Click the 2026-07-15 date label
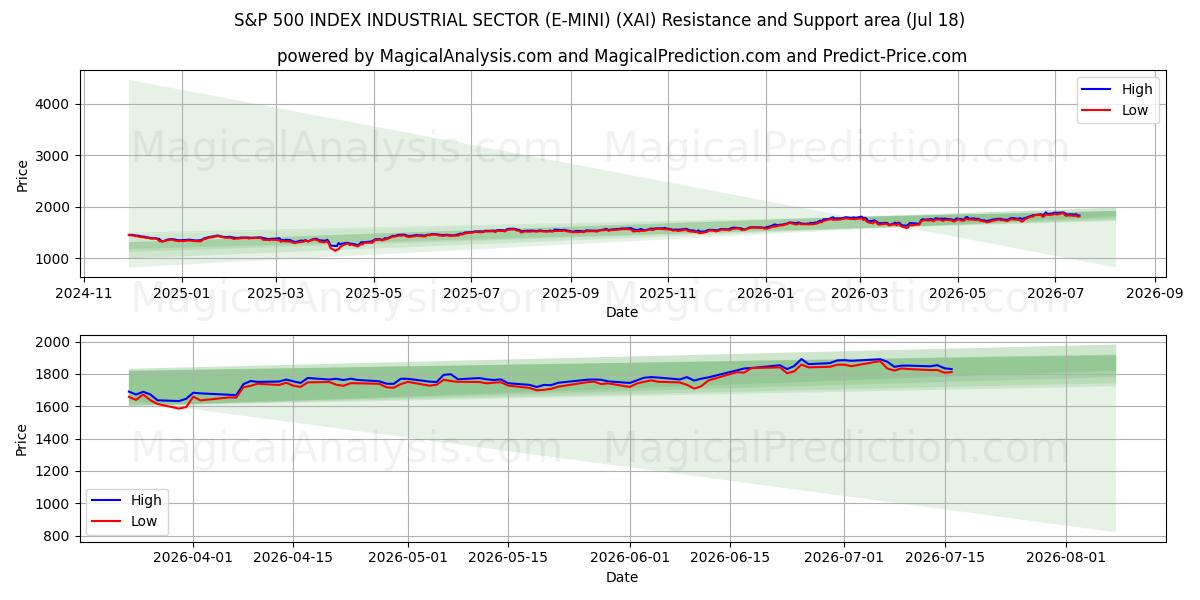This screenshot has height=600, width=1200. coord(945,559)
